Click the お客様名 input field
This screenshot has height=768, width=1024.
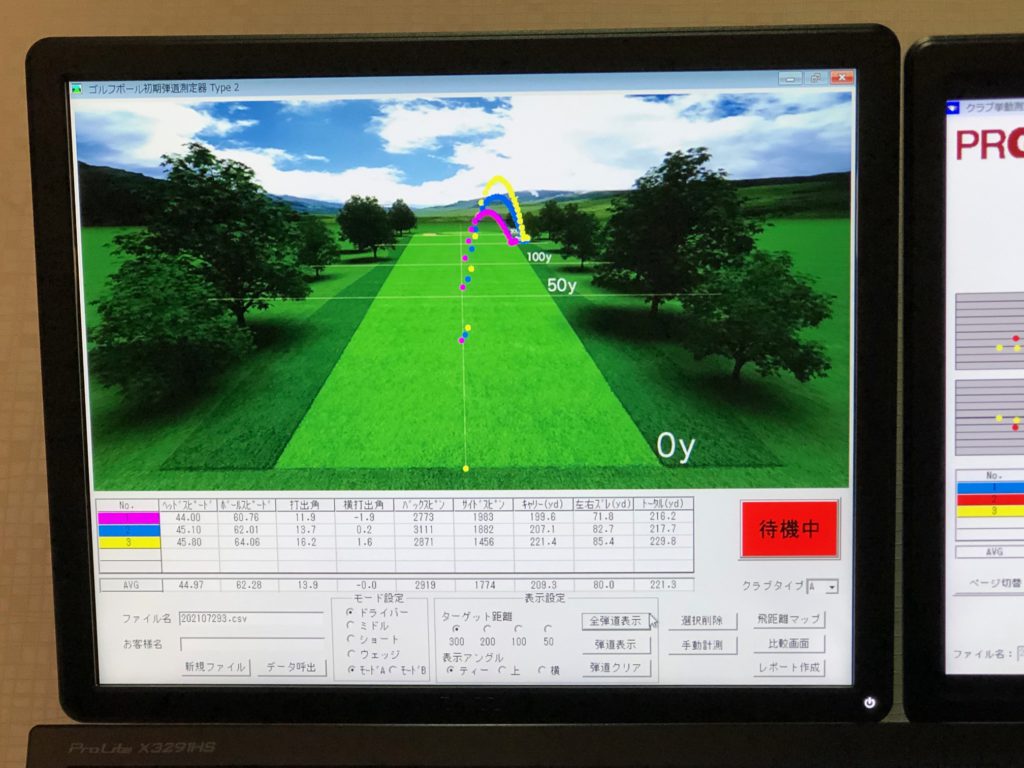[x=251, y=644]
